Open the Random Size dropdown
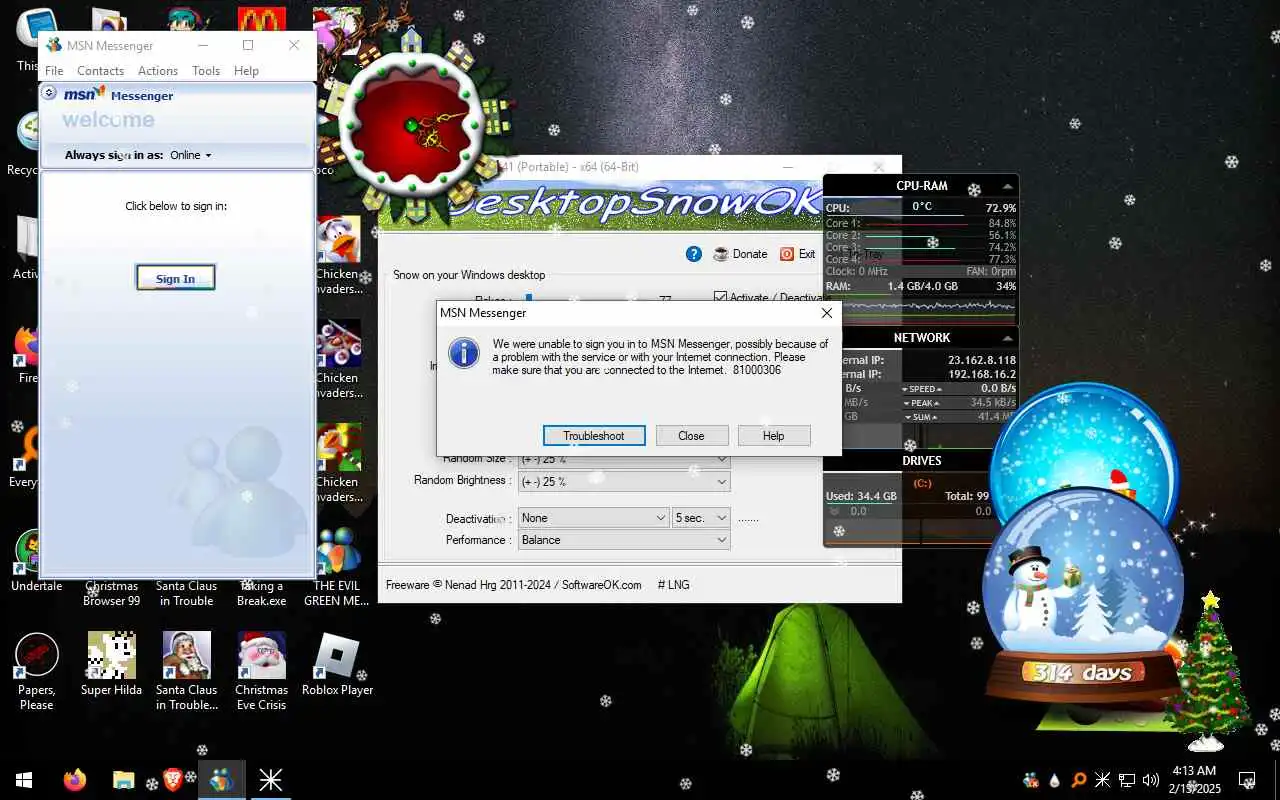This screenshot has height=800, width=1280. [x=624, y=459]
